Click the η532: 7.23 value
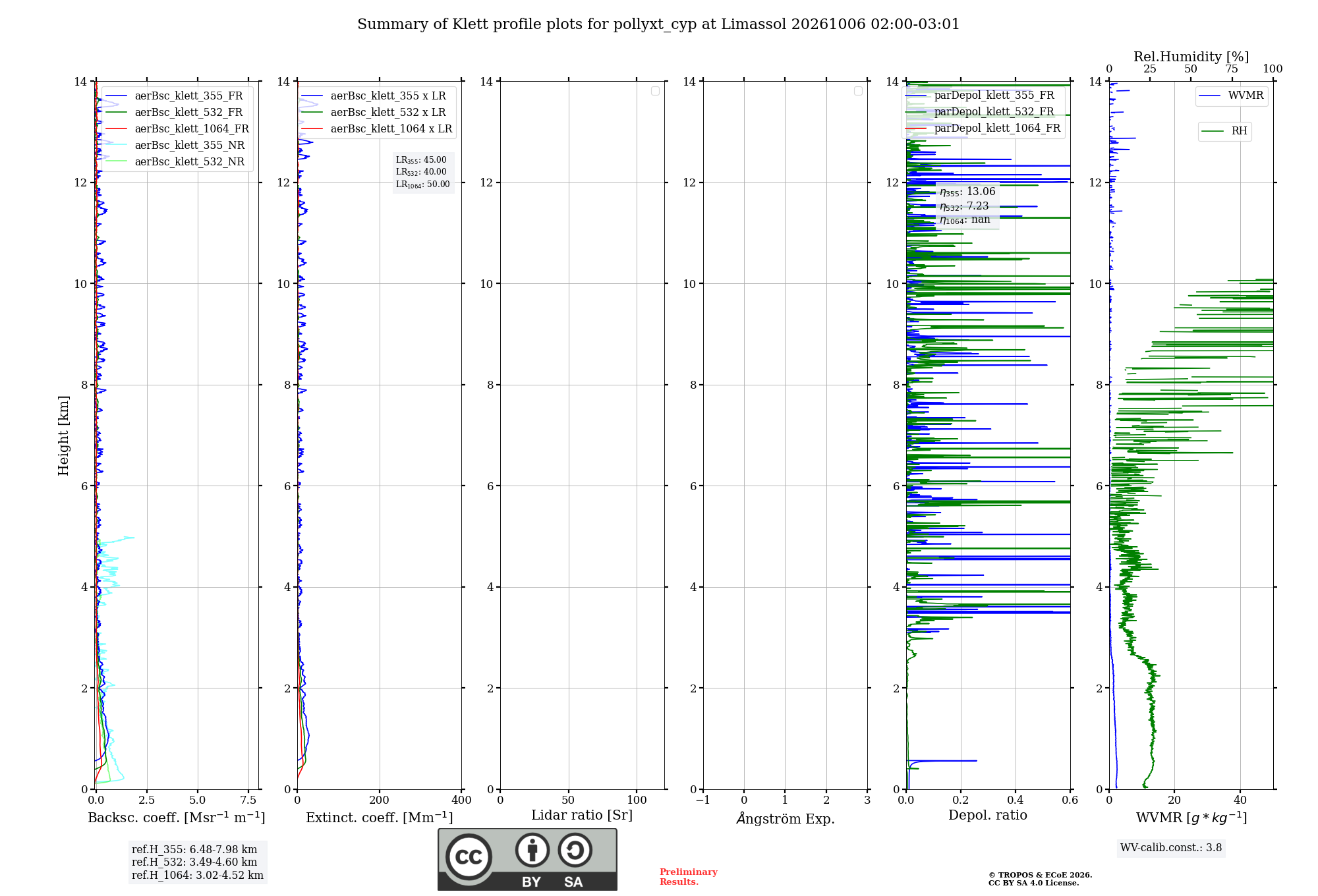 click(964, 206)
